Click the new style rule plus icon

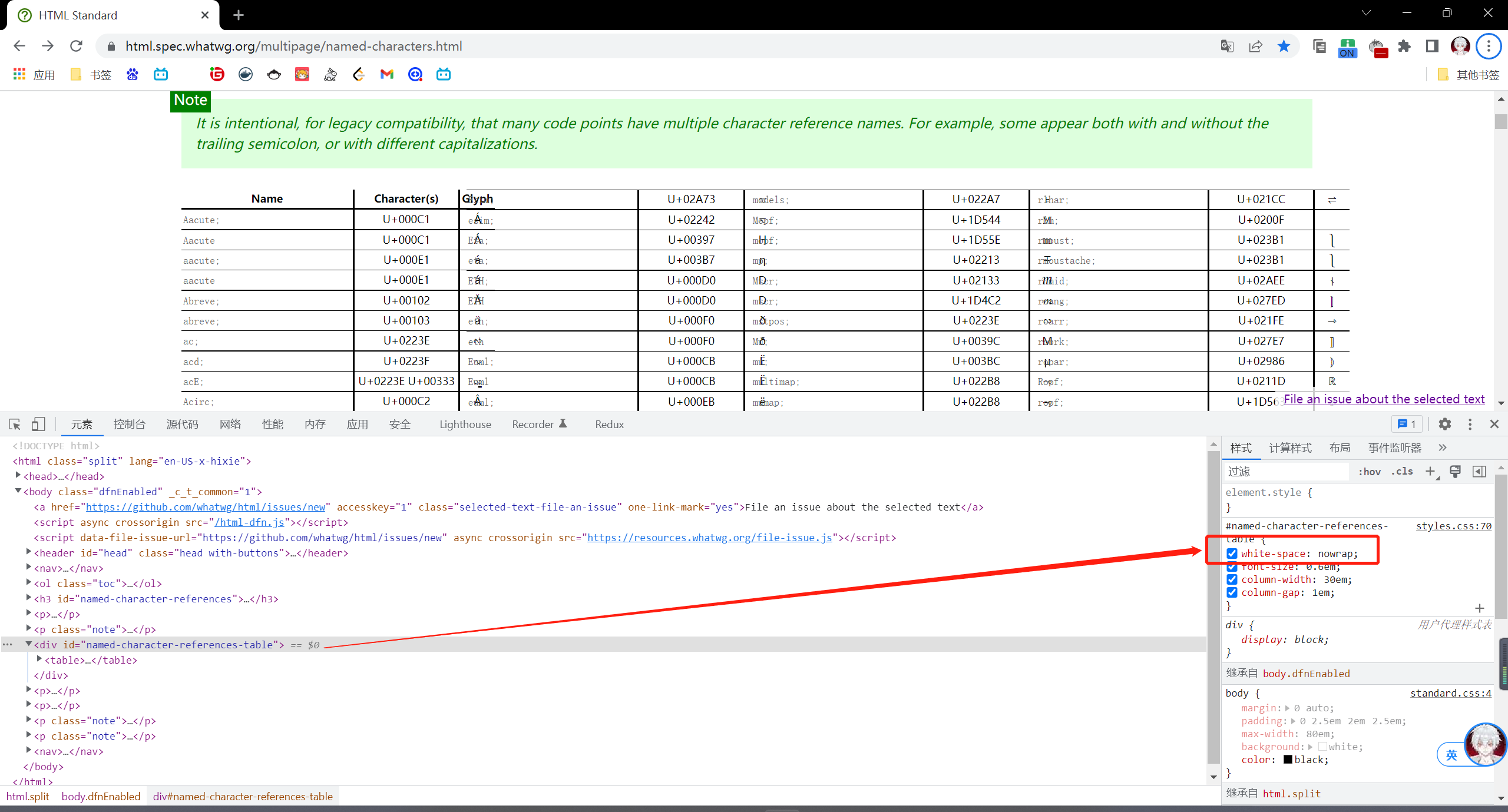click(1430, 471)
